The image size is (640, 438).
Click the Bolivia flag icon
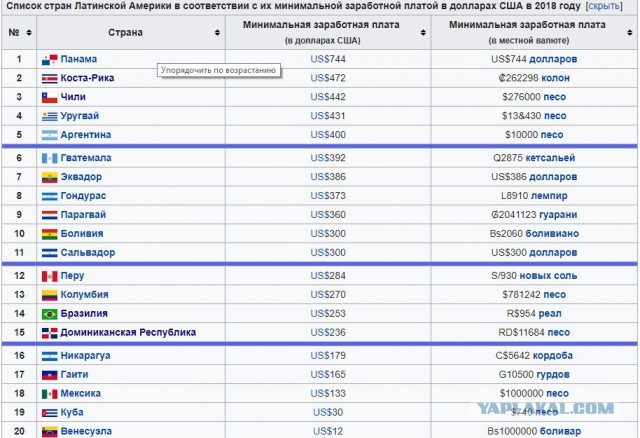click(x=49, y=234)
